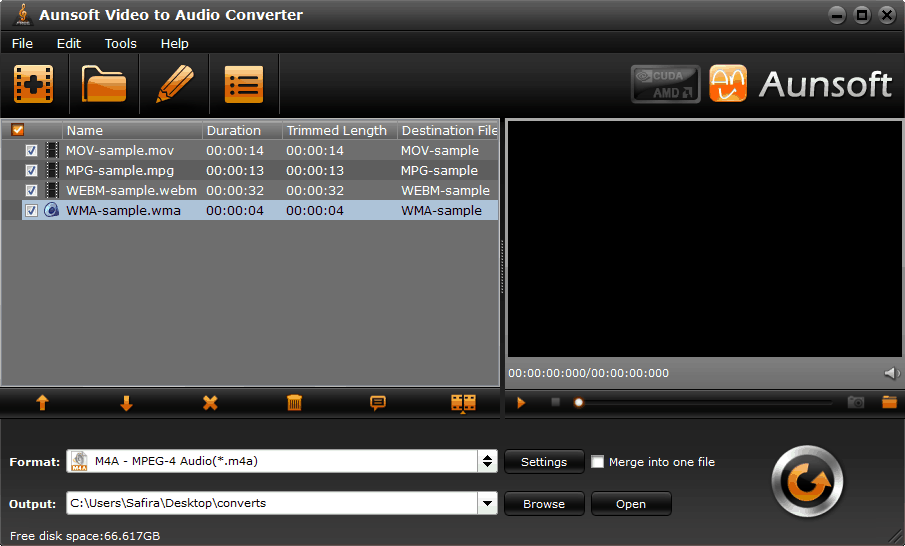The image size is (905, 546).
Task: Select the MPG-sample.mpg row
Action: click(250, 170)
